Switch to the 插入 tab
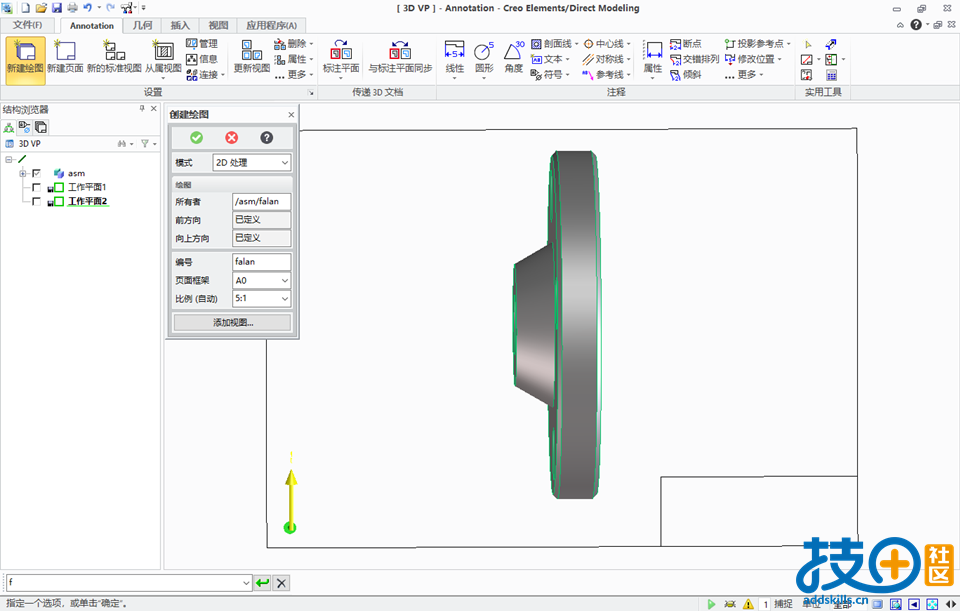This screenshot has height=611, width=960. pos(180,25)
